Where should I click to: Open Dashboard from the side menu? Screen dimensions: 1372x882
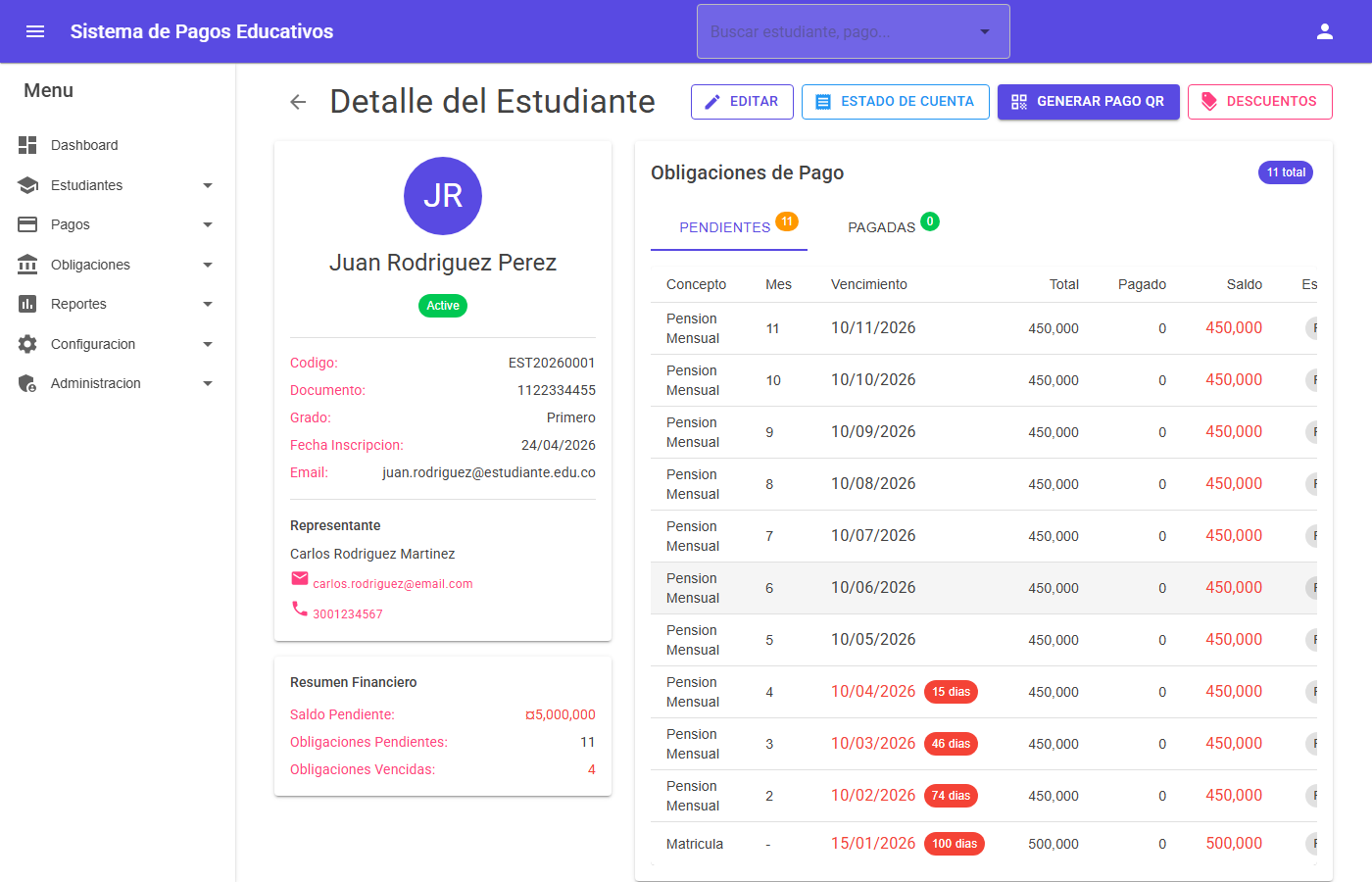pyautogui.click(x=118, y=145)
